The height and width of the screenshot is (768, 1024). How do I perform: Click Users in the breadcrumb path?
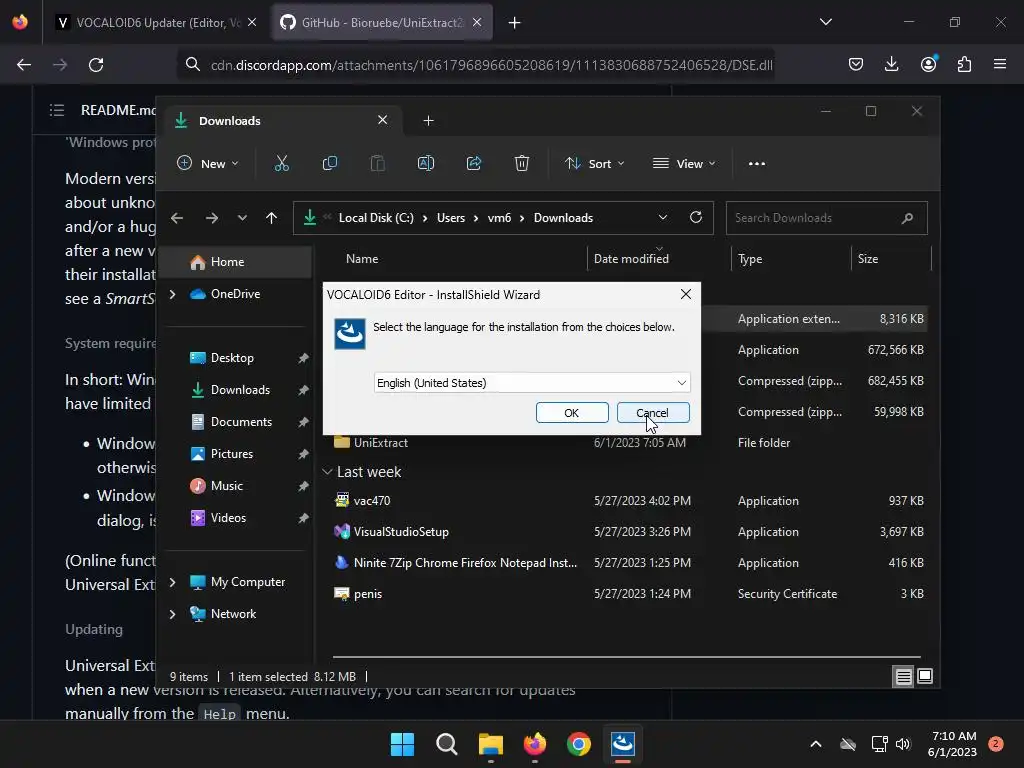[x=451, y=218]
